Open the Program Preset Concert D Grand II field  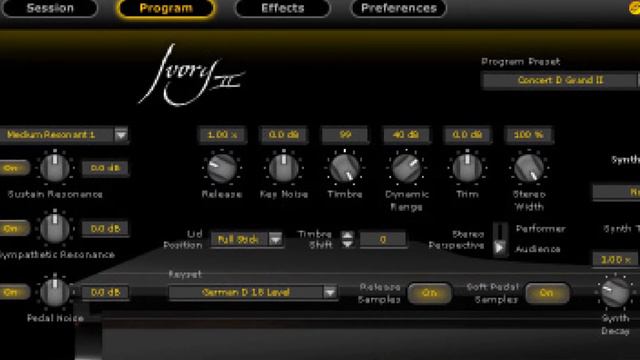click(560, 80)
